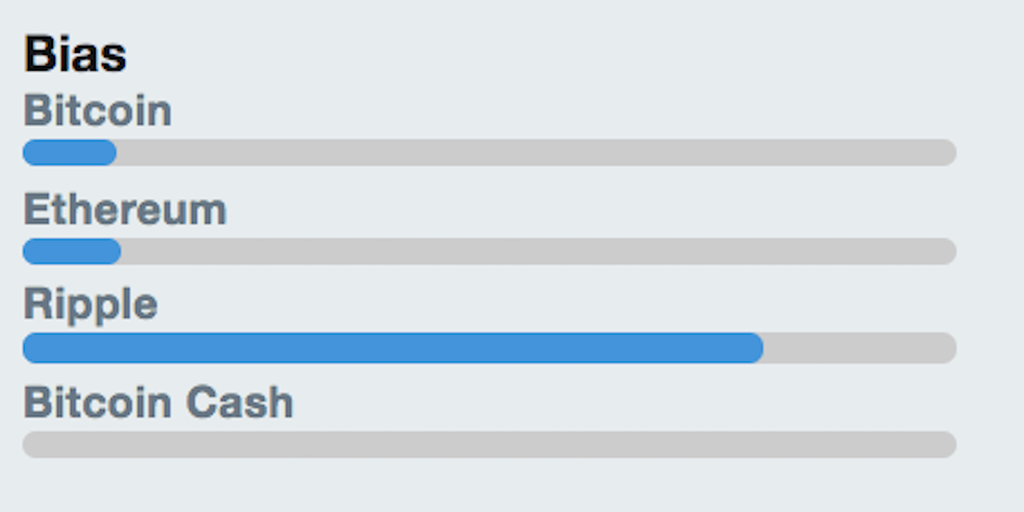Click the blue filled part of Ethereum bar

pyautogui.click(x=72, y=251)
